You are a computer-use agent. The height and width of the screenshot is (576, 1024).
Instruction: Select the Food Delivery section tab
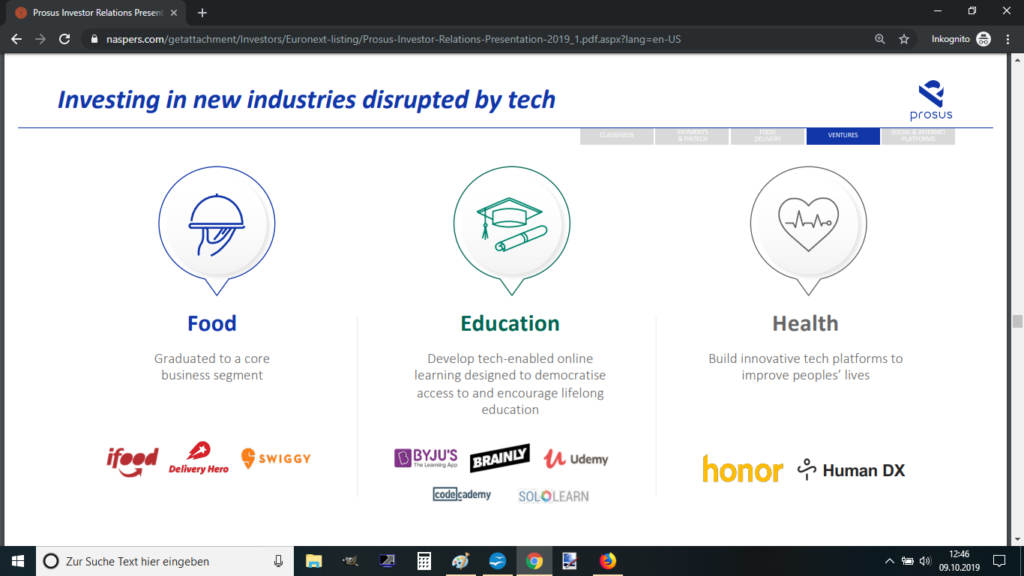tap(767, 136)
